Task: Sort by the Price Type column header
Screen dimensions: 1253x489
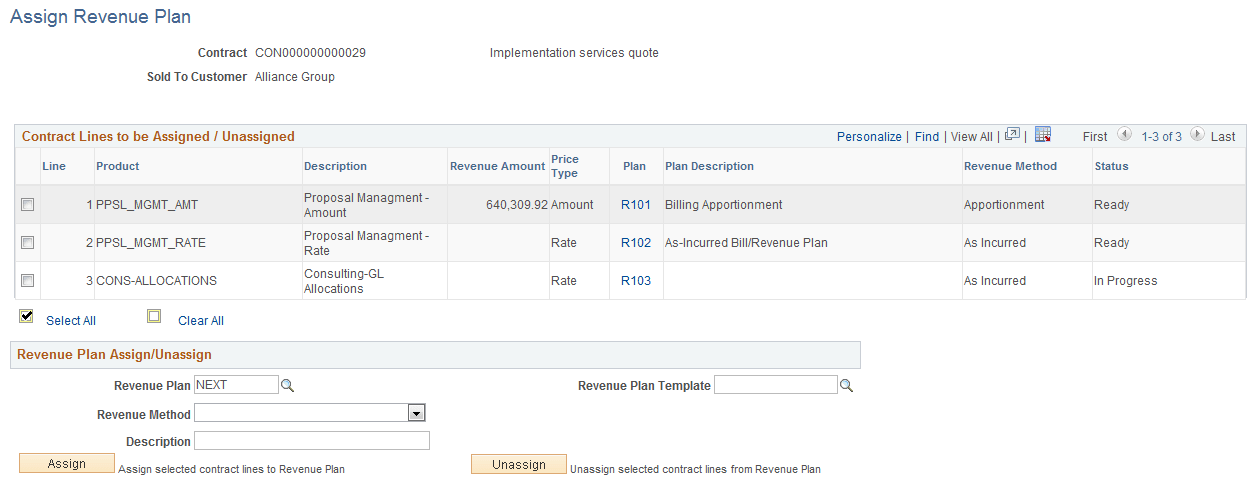Action: coord(565,166)
